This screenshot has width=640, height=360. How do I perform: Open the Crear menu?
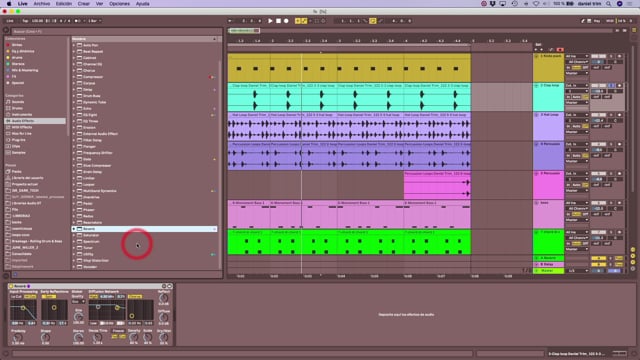pyautogui.click(x=84, y=4)
